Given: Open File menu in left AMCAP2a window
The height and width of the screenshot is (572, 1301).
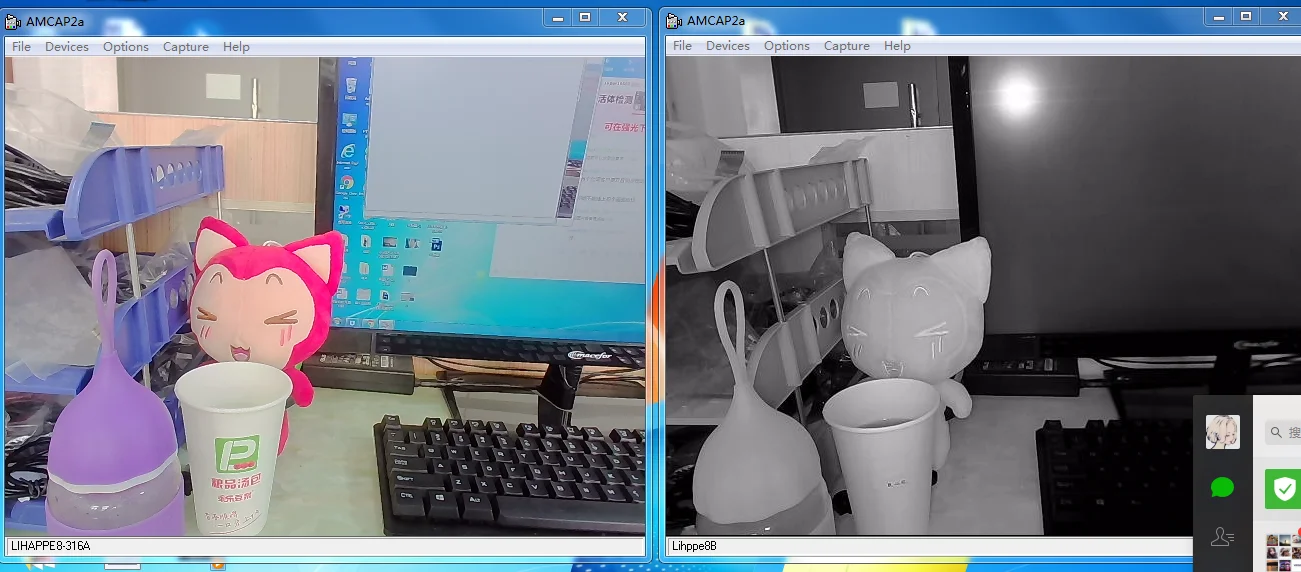Looking at the screenshot, I should click(21, 47).
